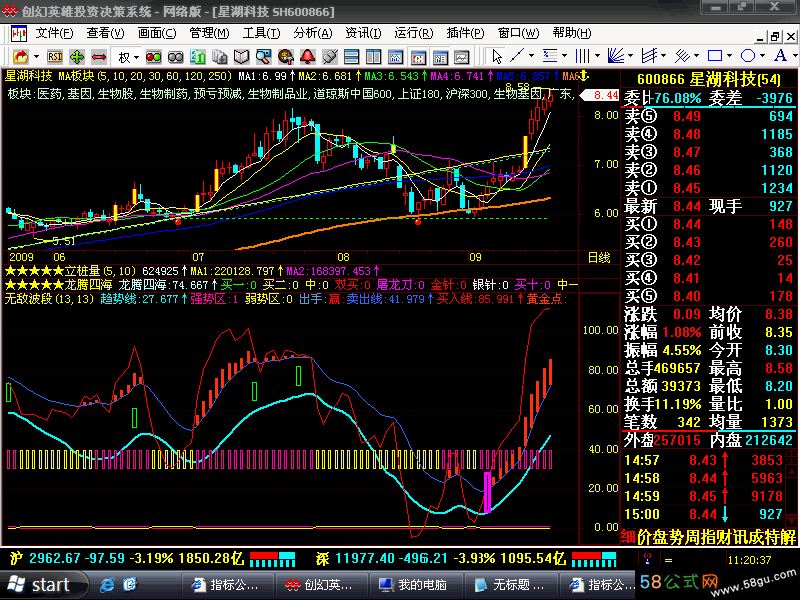Select the vertical cycle lines tool
This screenshot has width=800, height=600.
pyautogui.click(x=583, y=55)
